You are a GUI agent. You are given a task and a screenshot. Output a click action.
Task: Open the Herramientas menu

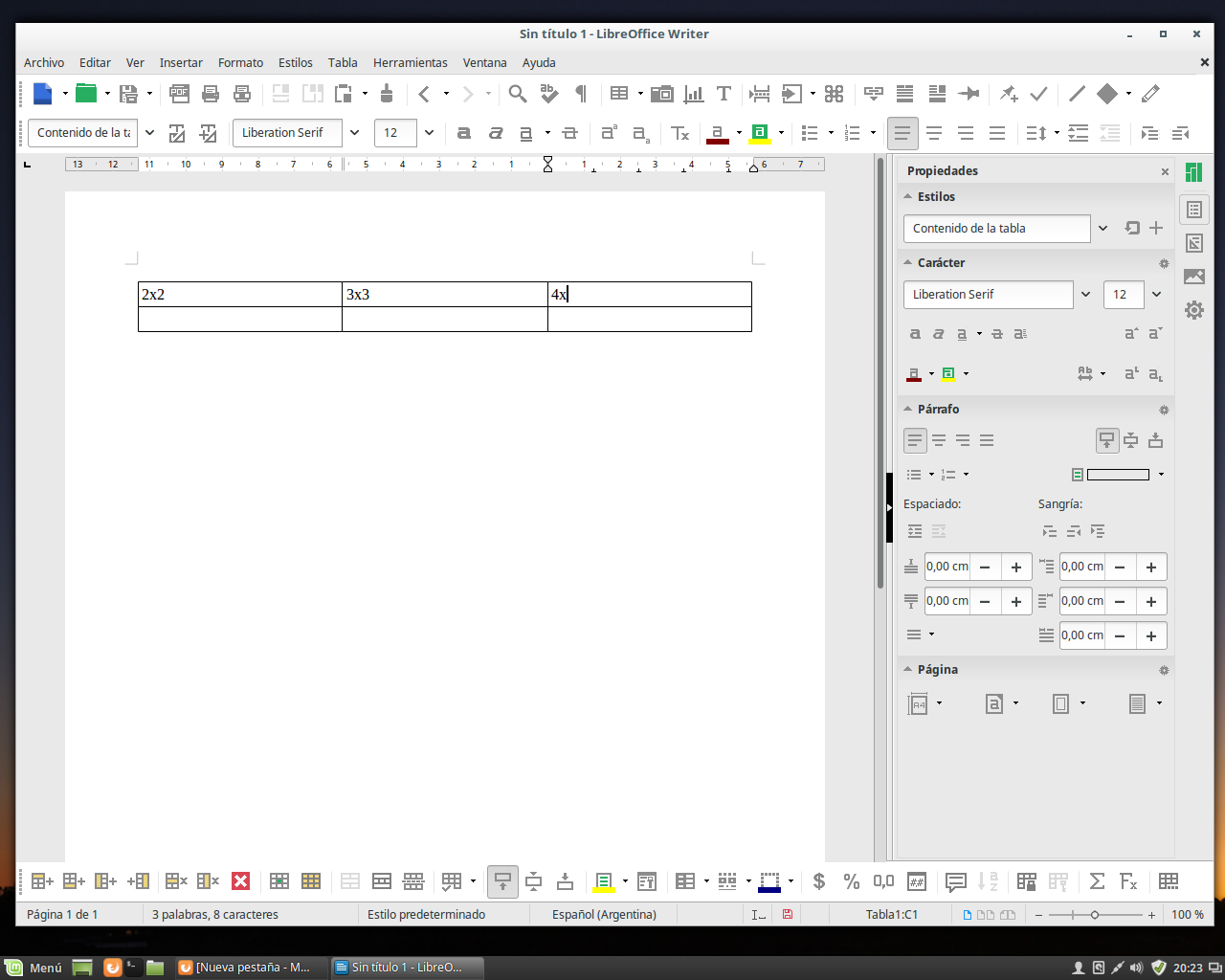tap(411, 62)
